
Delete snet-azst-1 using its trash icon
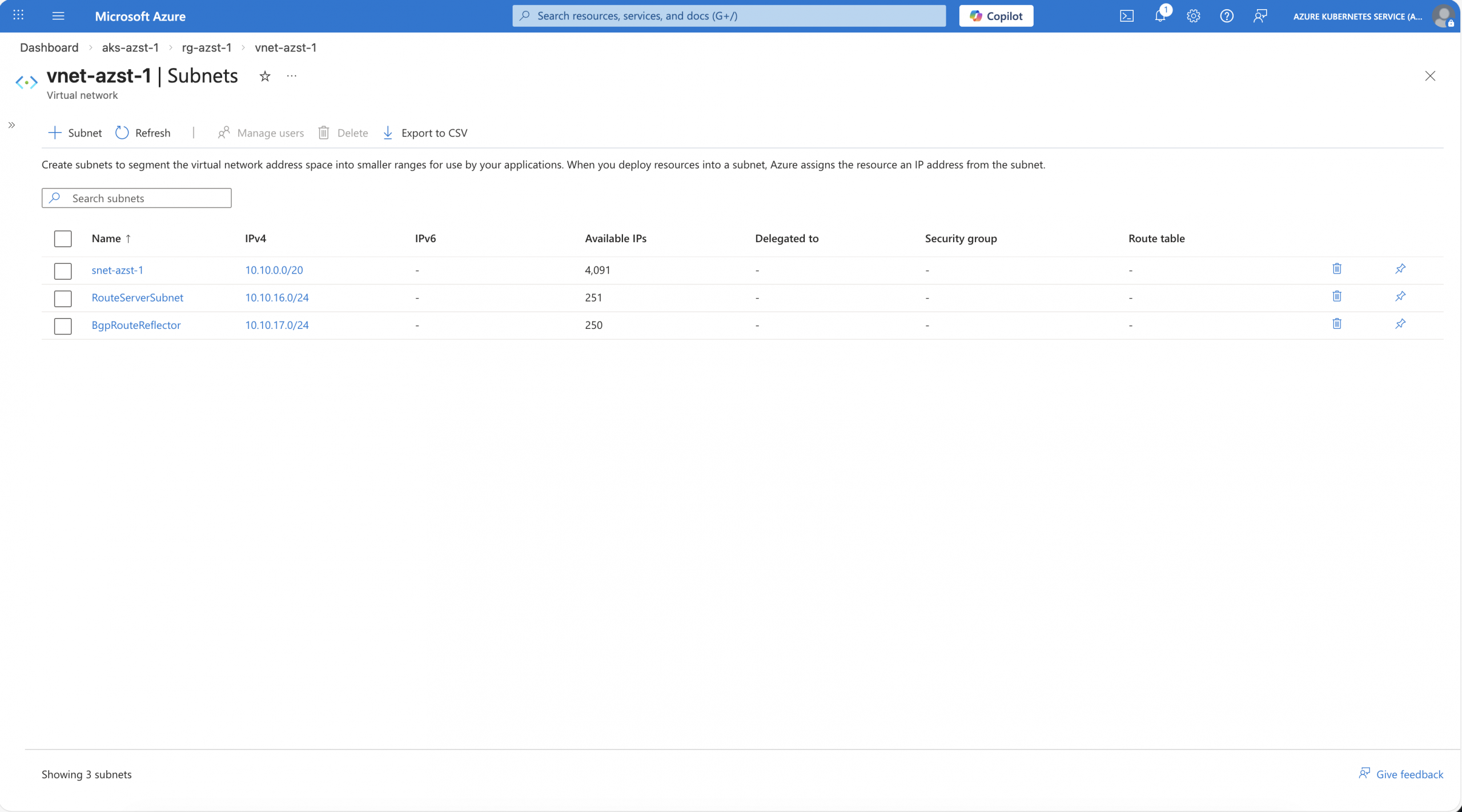1337,269
